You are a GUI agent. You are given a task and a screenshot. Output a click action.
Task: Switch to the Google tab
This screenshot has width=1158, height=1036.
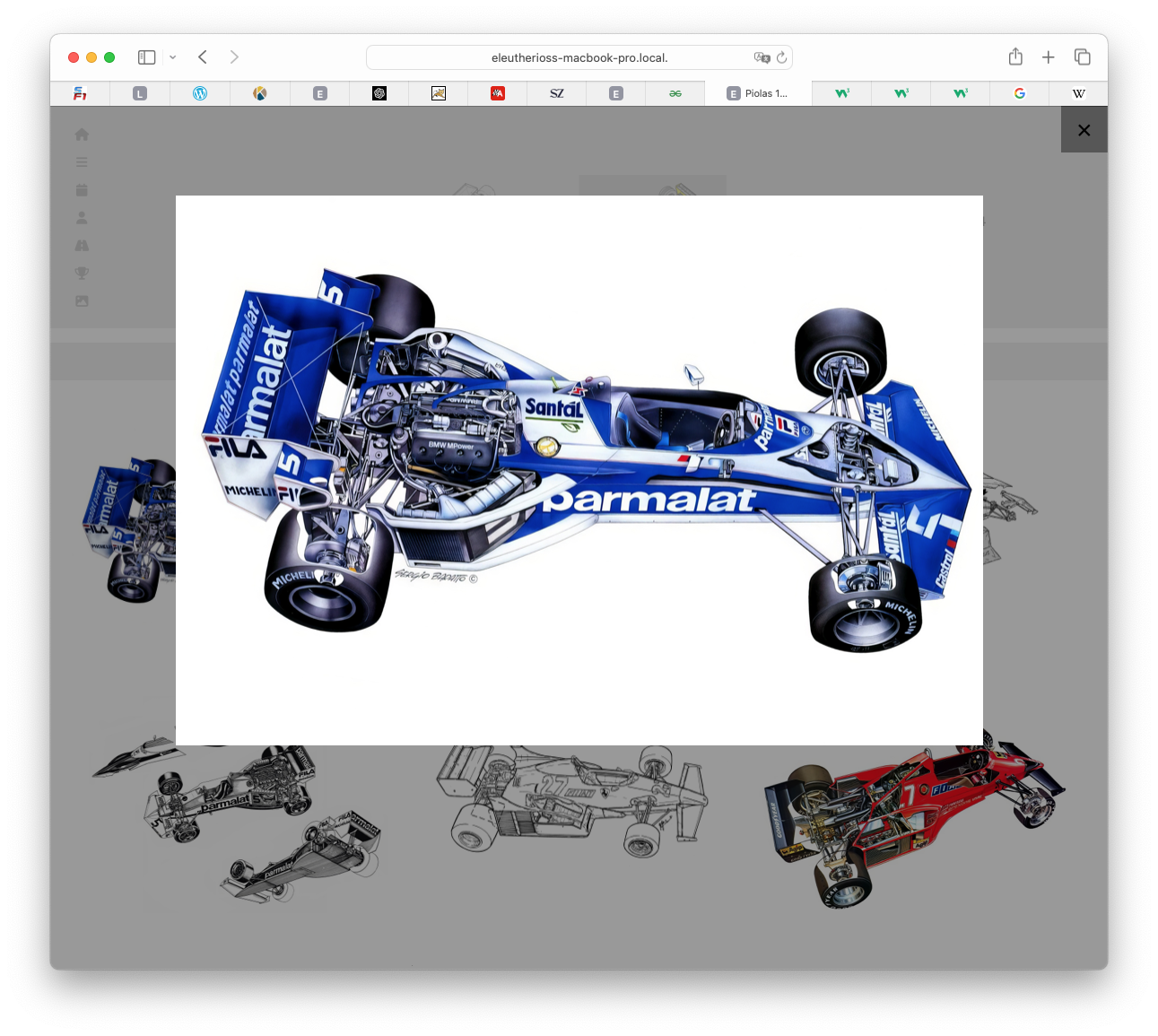pos(1019,93)
